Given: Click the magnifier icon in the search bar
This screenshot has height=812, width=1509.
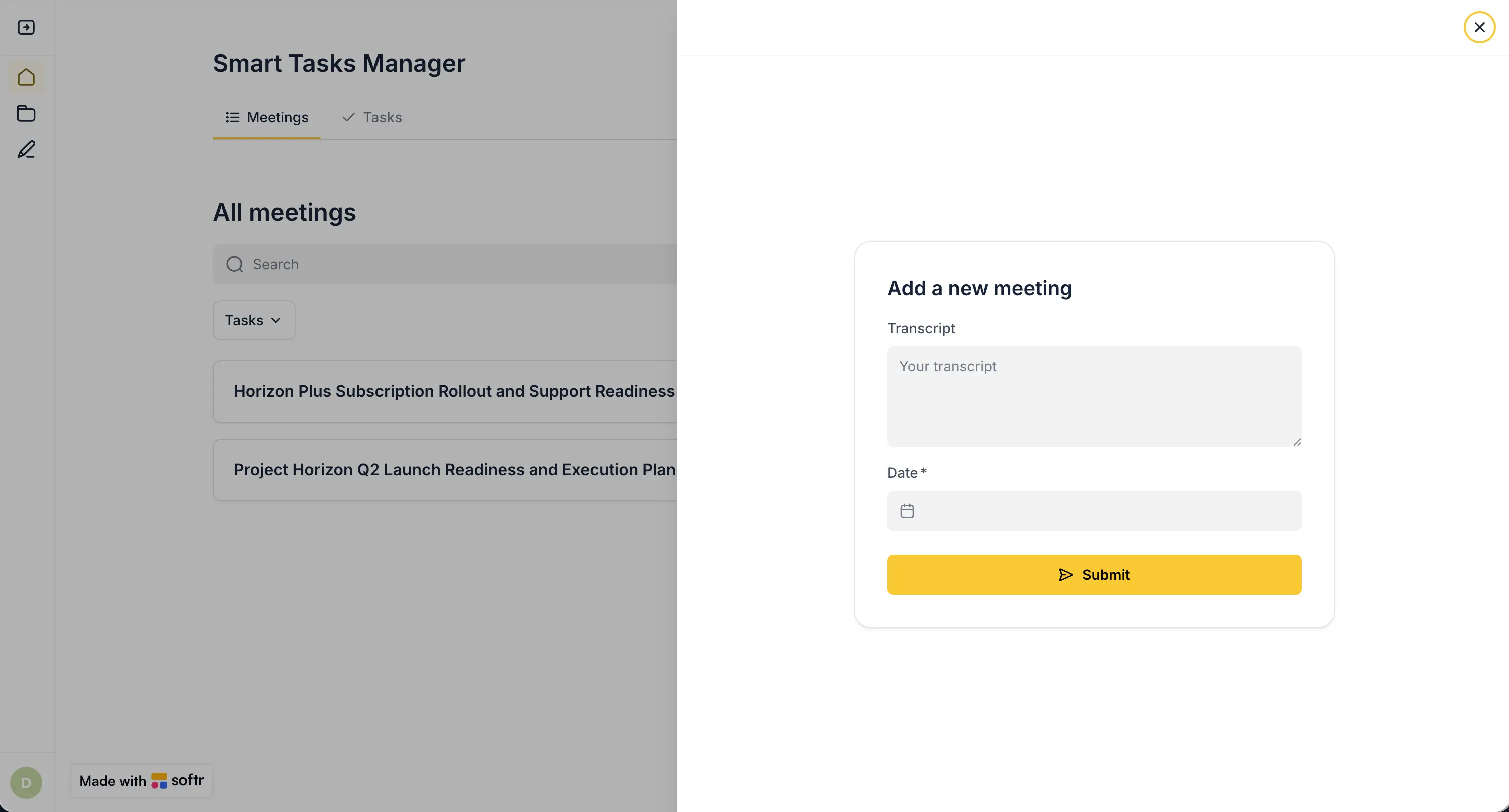Looking at the screenshot, I should [x=234, y=264].
